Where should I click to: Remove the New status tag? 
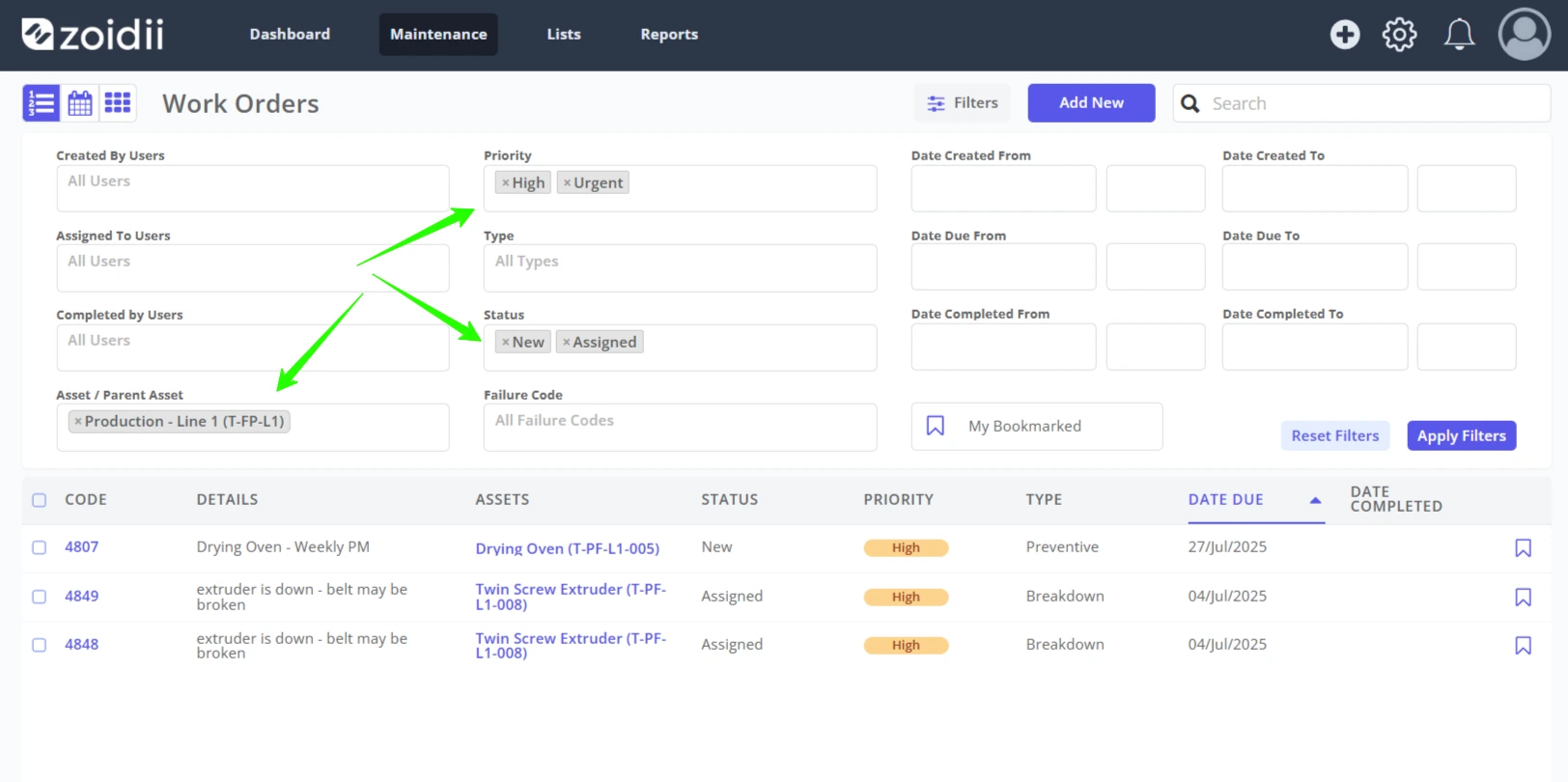[x=505, y=342]
